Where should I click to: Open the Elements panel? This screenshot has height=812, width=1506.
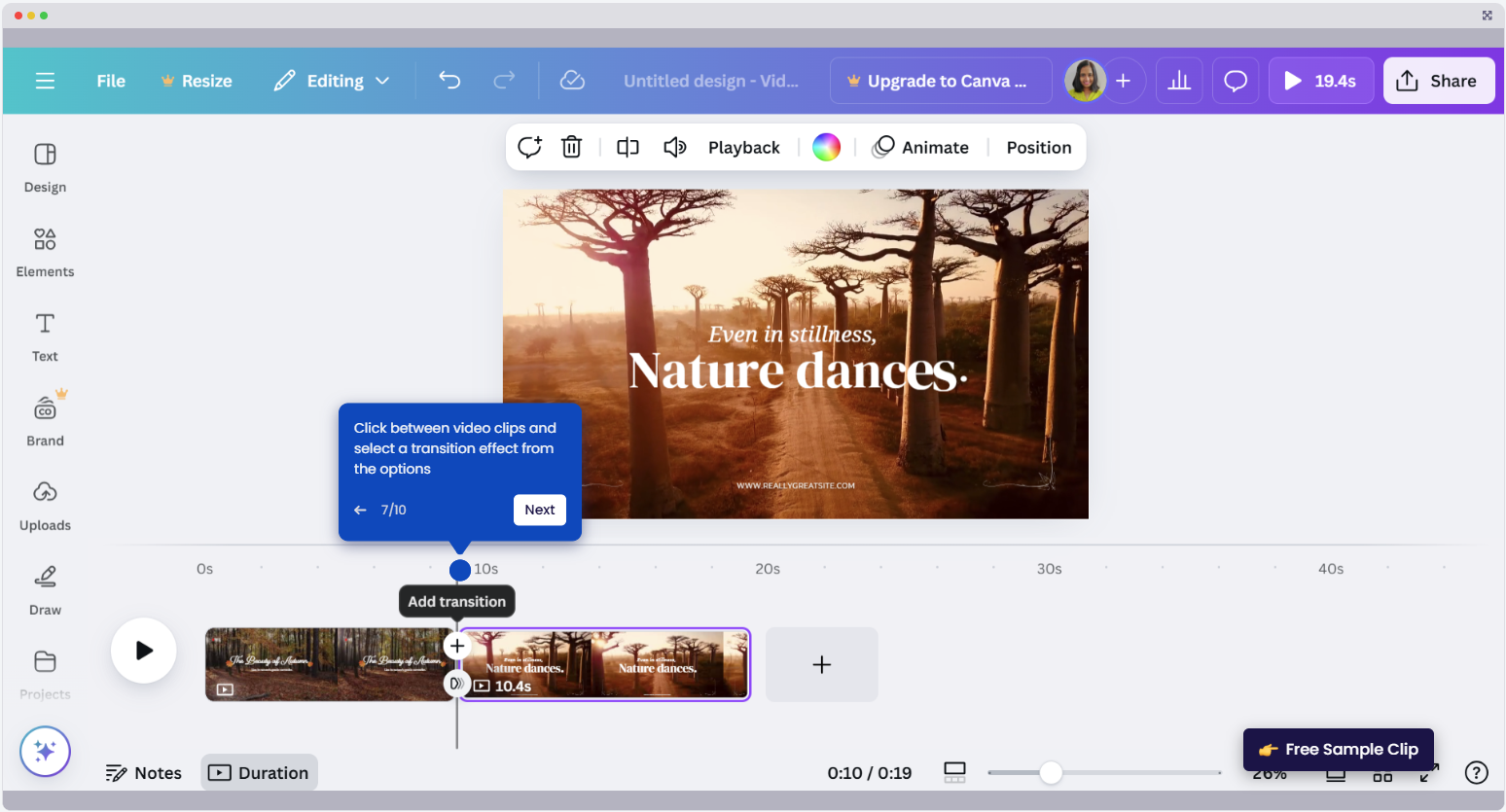point(44,250)
